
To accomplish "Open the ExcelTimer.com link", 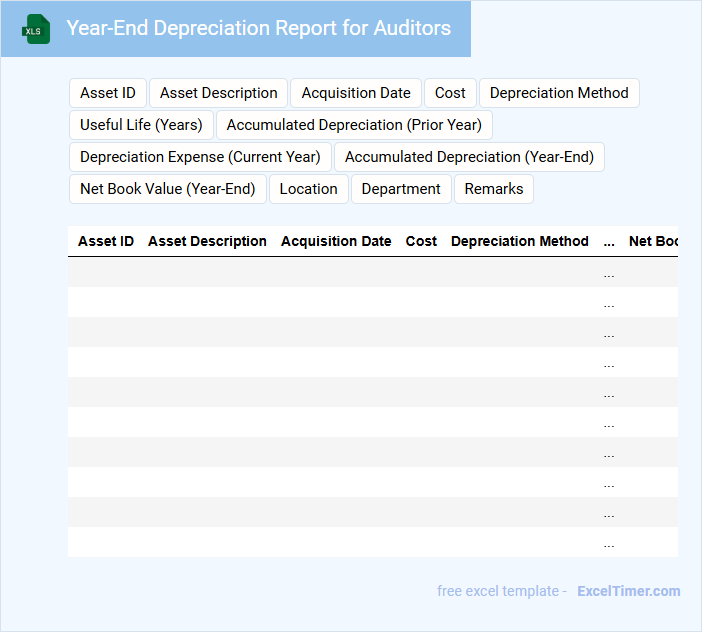I will pos(629,591).
